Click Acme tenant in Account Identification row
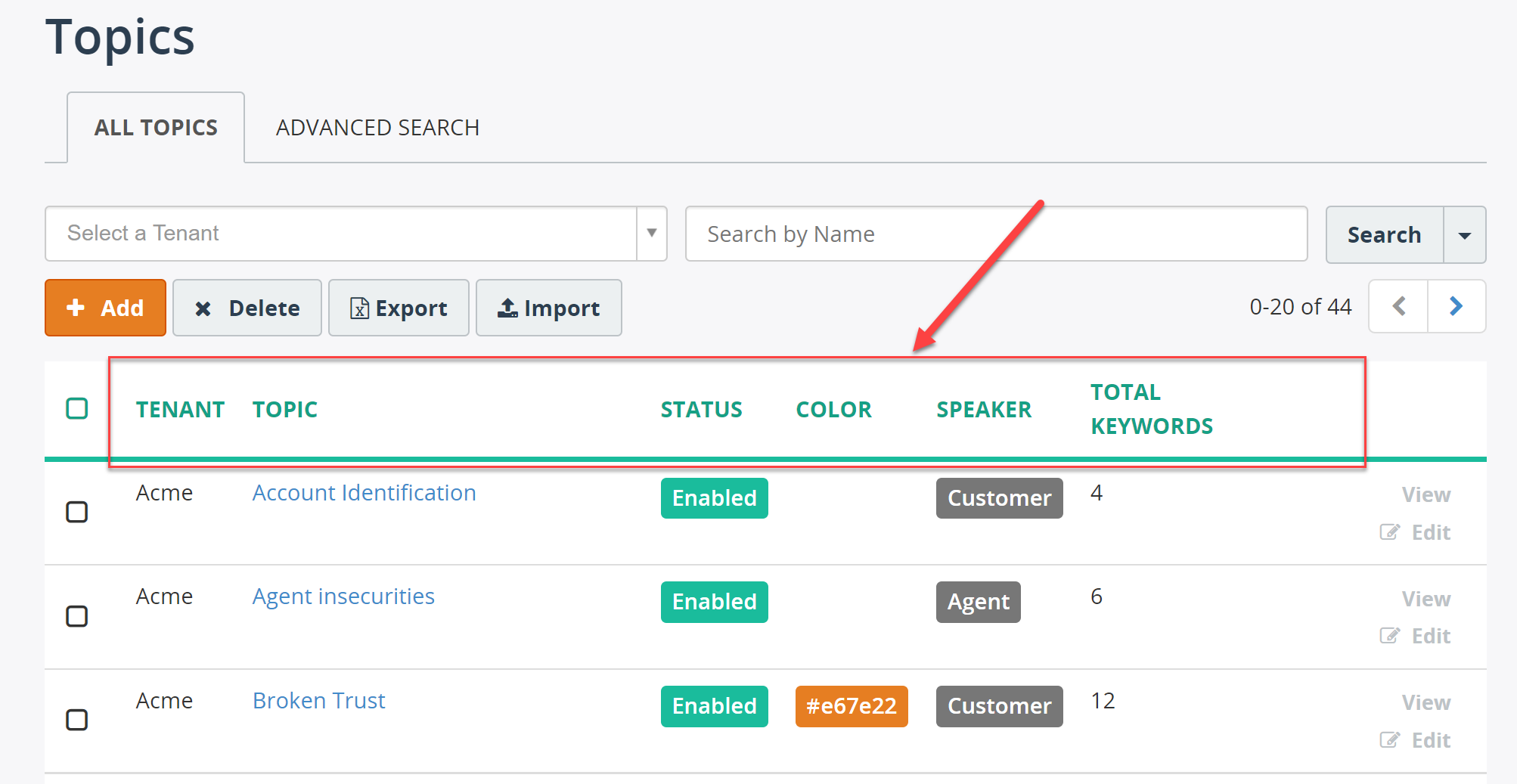 pyautogui.click(x=164, y=493)
